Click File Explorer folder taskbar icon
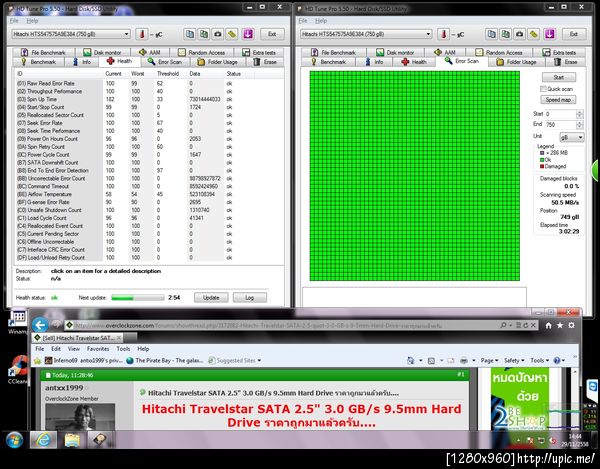Image resolution: width=600 pixels, height=469 pixels. tap(72, 440)
